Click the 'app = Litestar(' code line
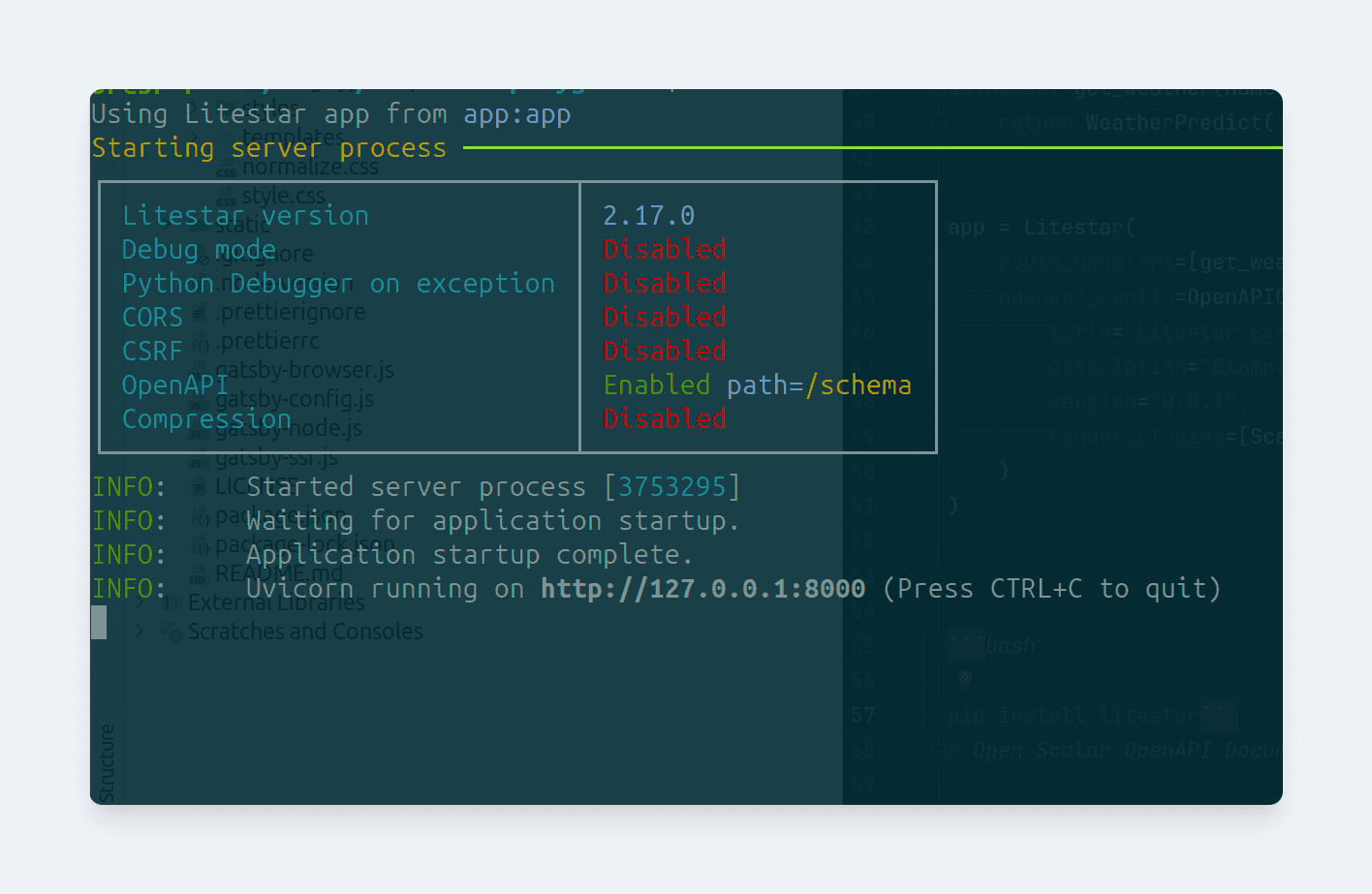This screenshot has height=894, width=1372. [1041, 228]
